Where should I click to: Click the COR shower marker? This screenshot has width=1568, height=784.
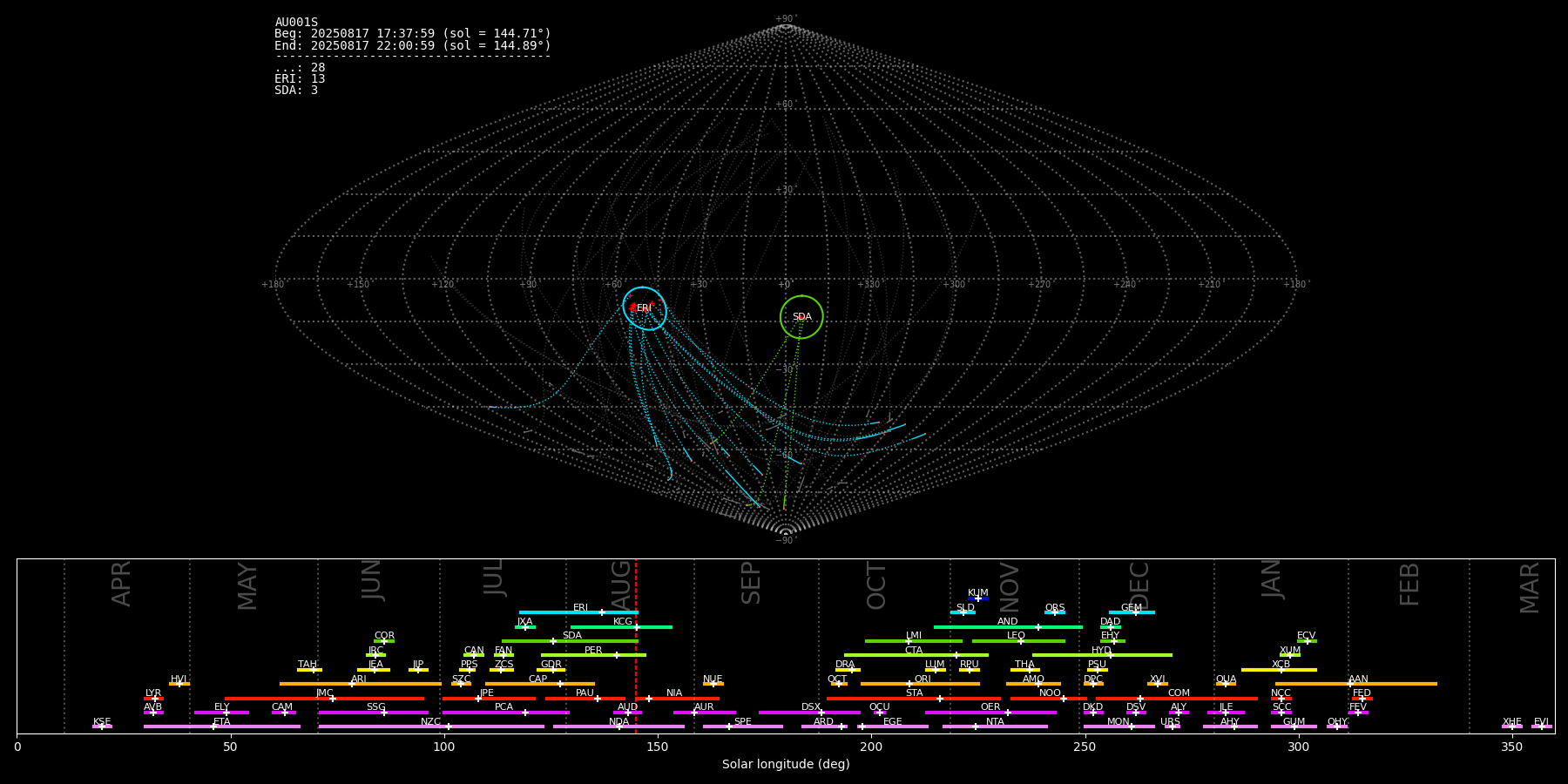(384, 641)
